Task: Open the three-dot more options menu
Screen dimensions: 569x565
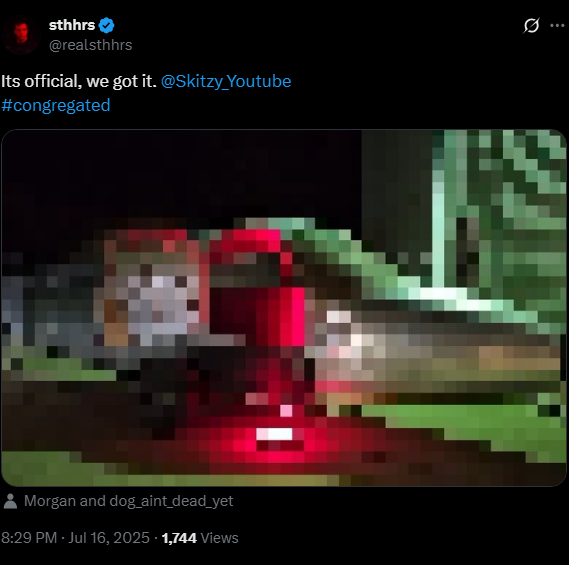Action: click(557, 25)
